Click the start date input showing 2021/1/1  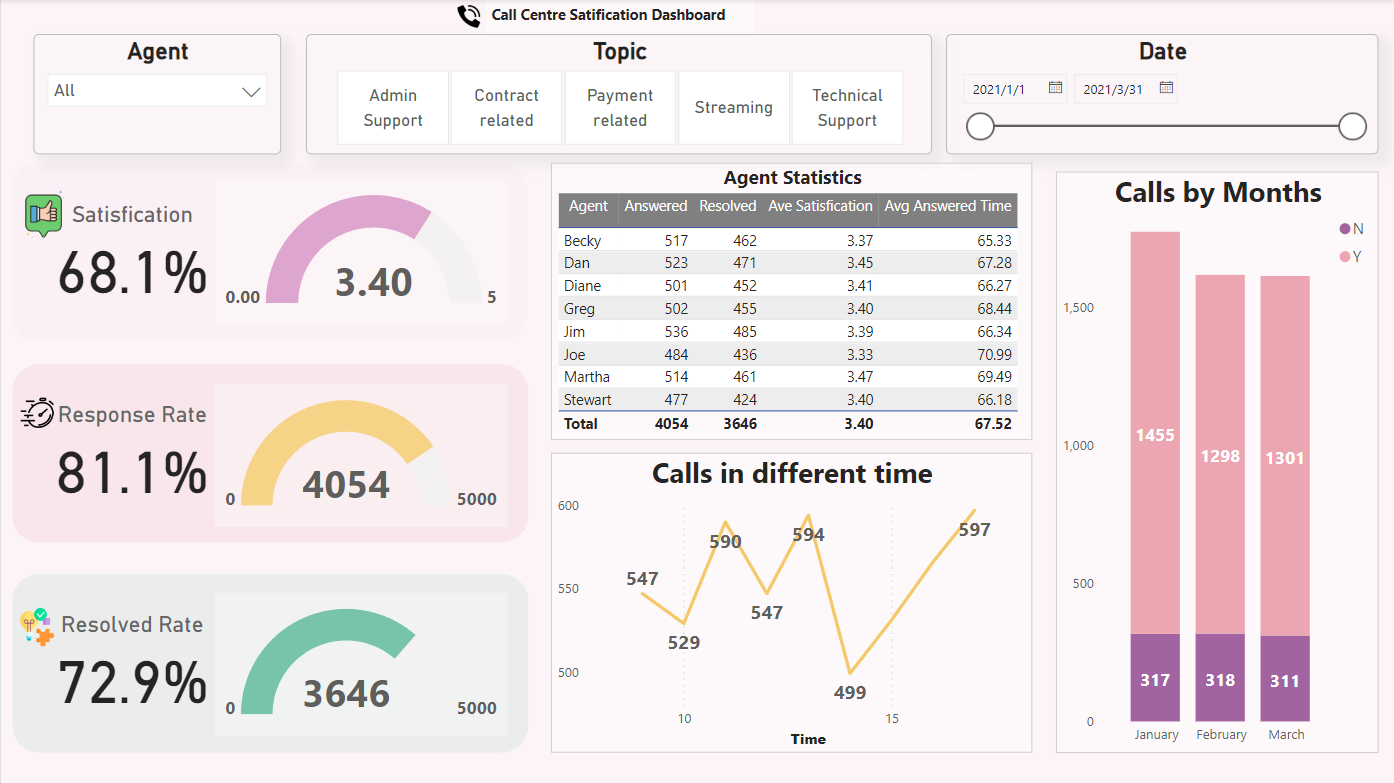click(1000, 88)
